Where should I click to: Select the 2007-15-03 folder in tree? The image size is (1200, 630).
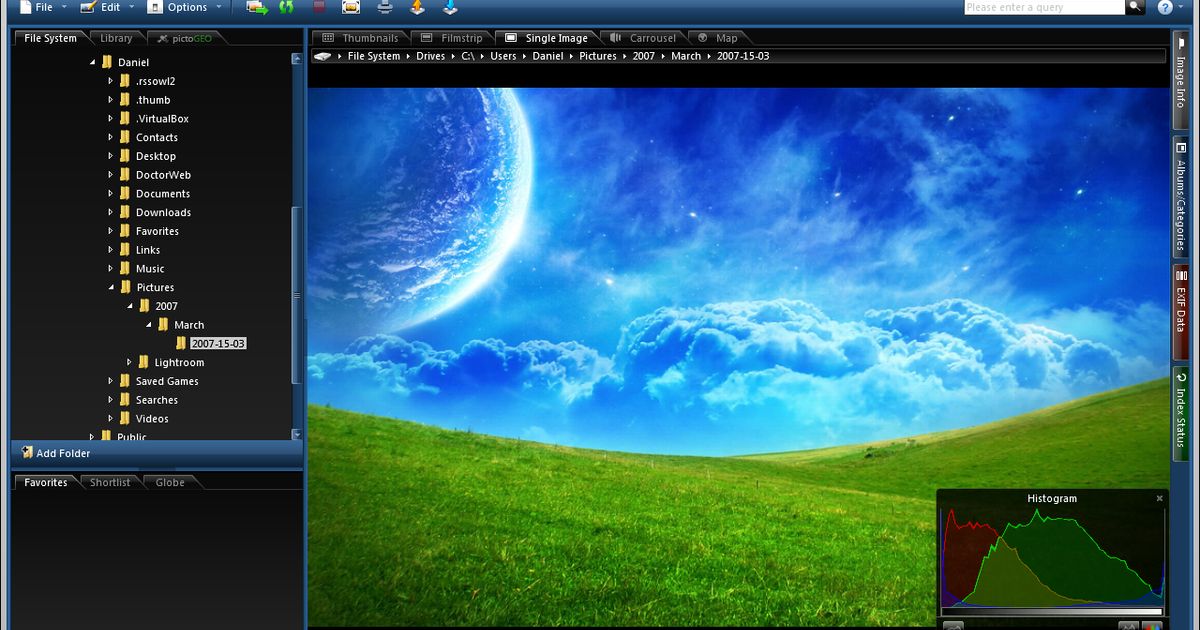(218, 343)
